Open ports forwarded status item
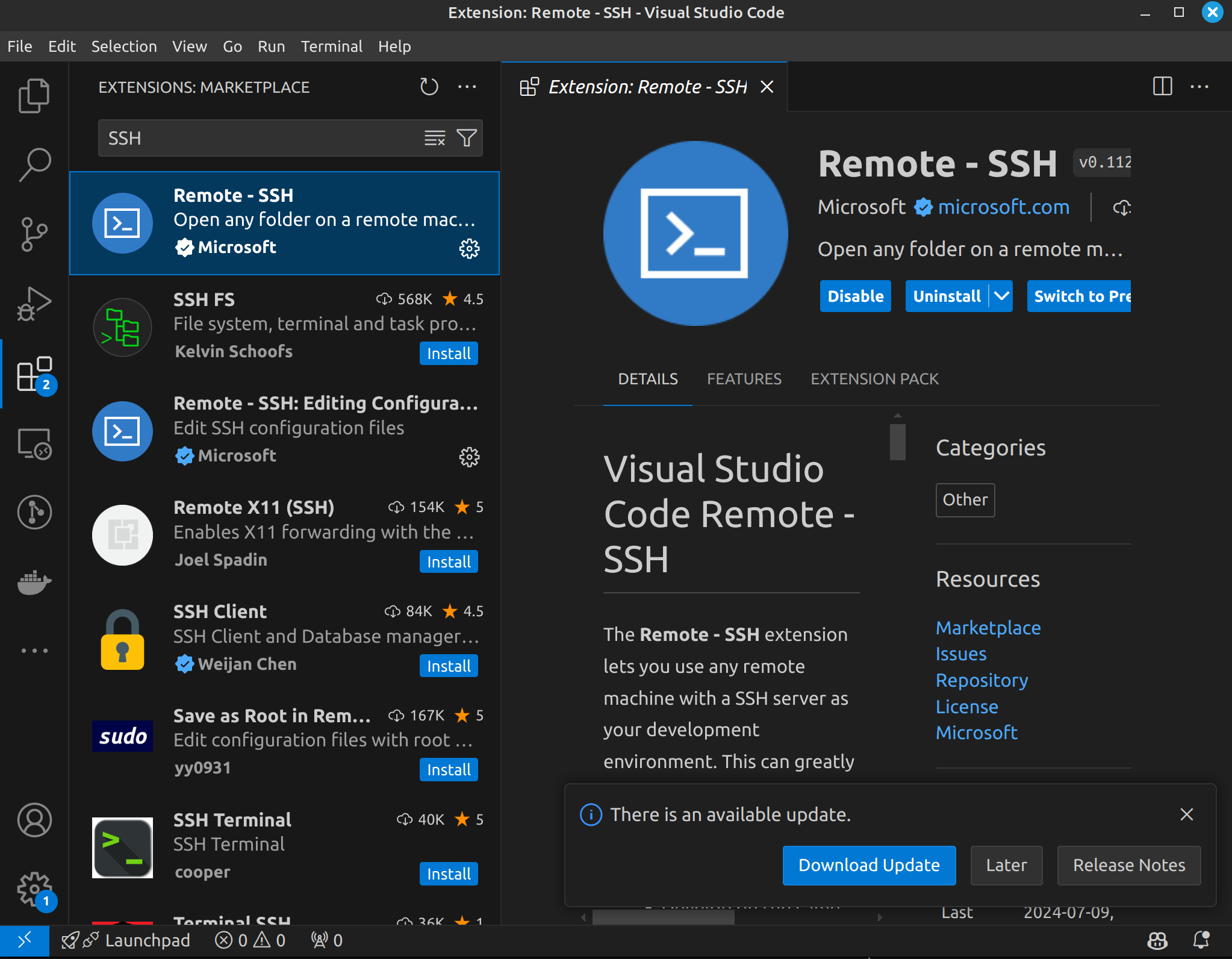Screen dimensions: 1232x959 click(x=327, y=940)
